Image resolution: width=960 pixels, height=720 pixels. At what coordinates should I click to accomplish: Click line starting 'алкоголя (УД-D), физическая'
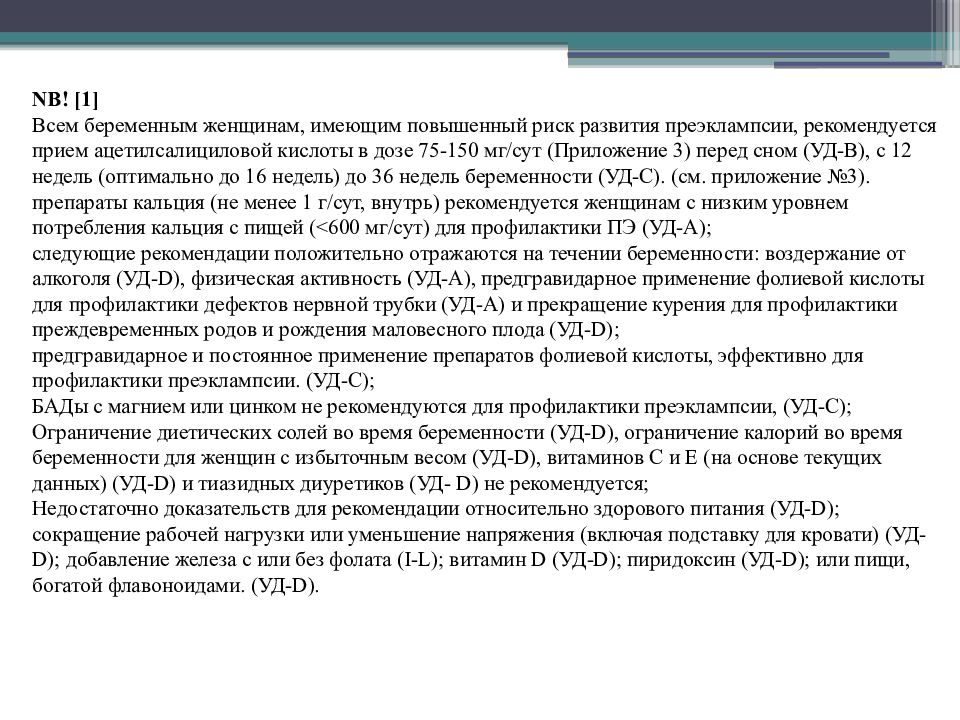point(478,279)
